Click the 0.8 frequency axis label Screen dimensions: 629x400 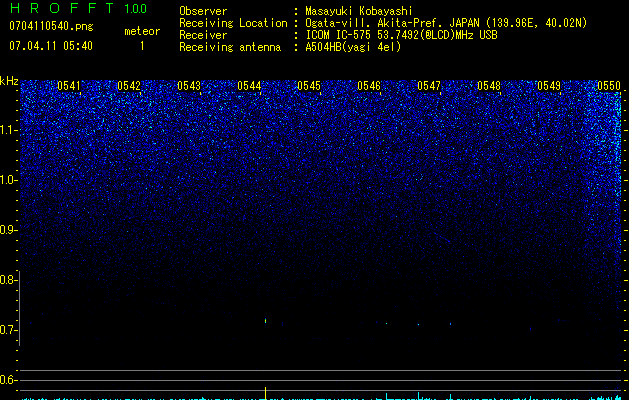pos(7,280)
